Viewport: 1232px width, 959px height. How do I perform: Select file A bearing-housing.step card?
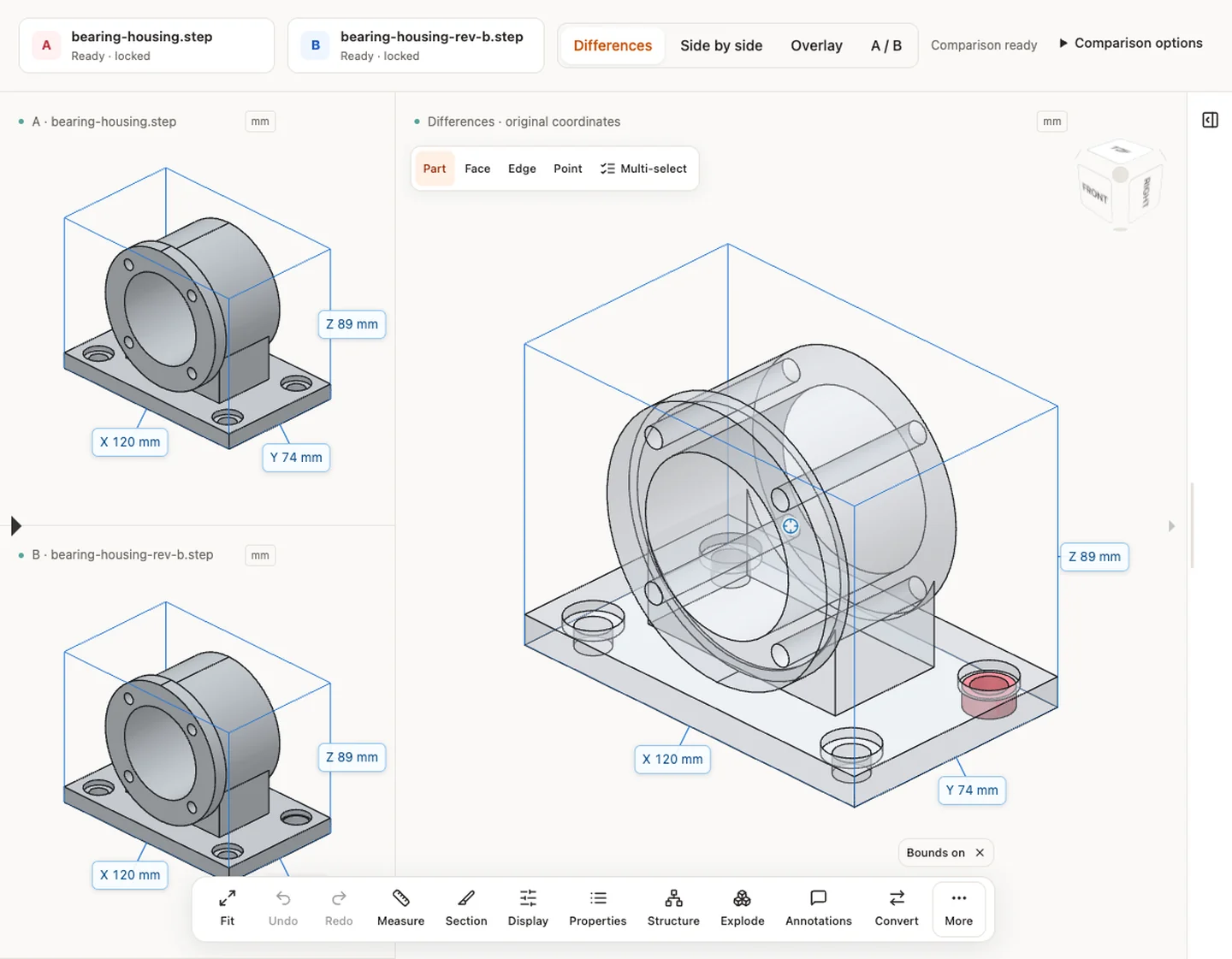click(147, 45)
